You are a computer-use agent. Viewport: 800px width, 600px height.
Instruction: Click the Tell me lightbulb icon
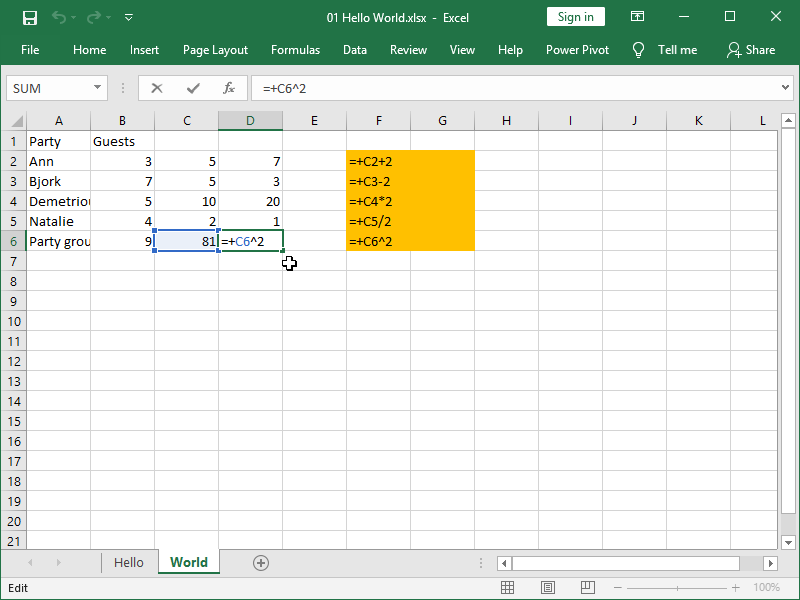click(x=638, y=49)
